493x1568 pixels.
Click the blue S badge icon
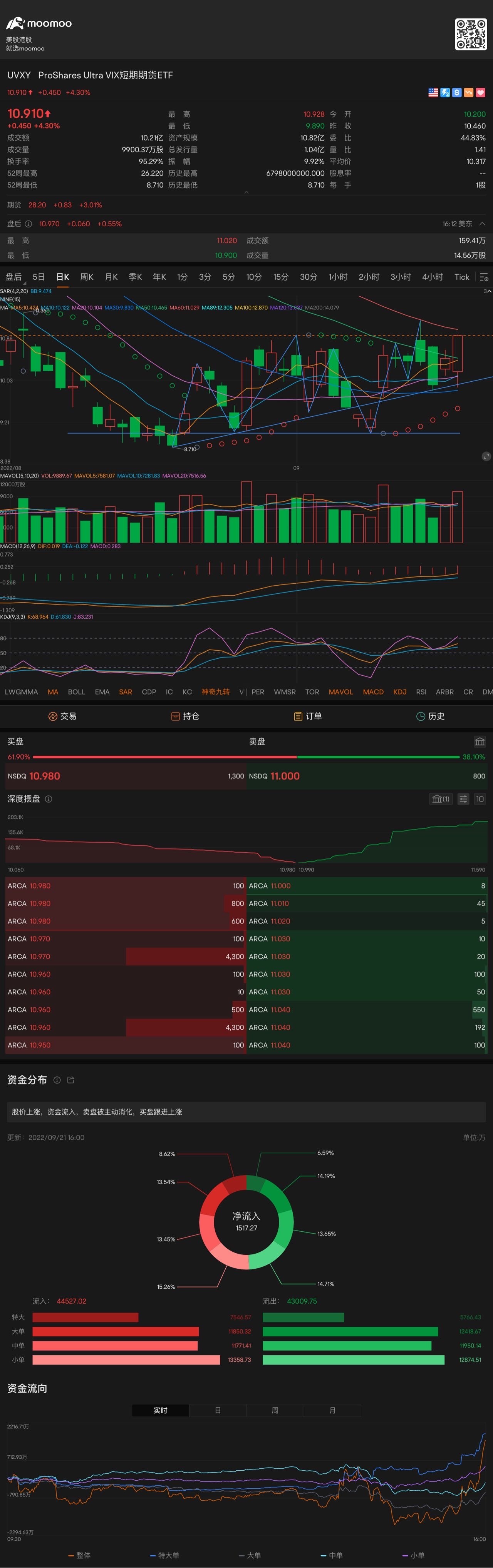[x=457, y=92]
